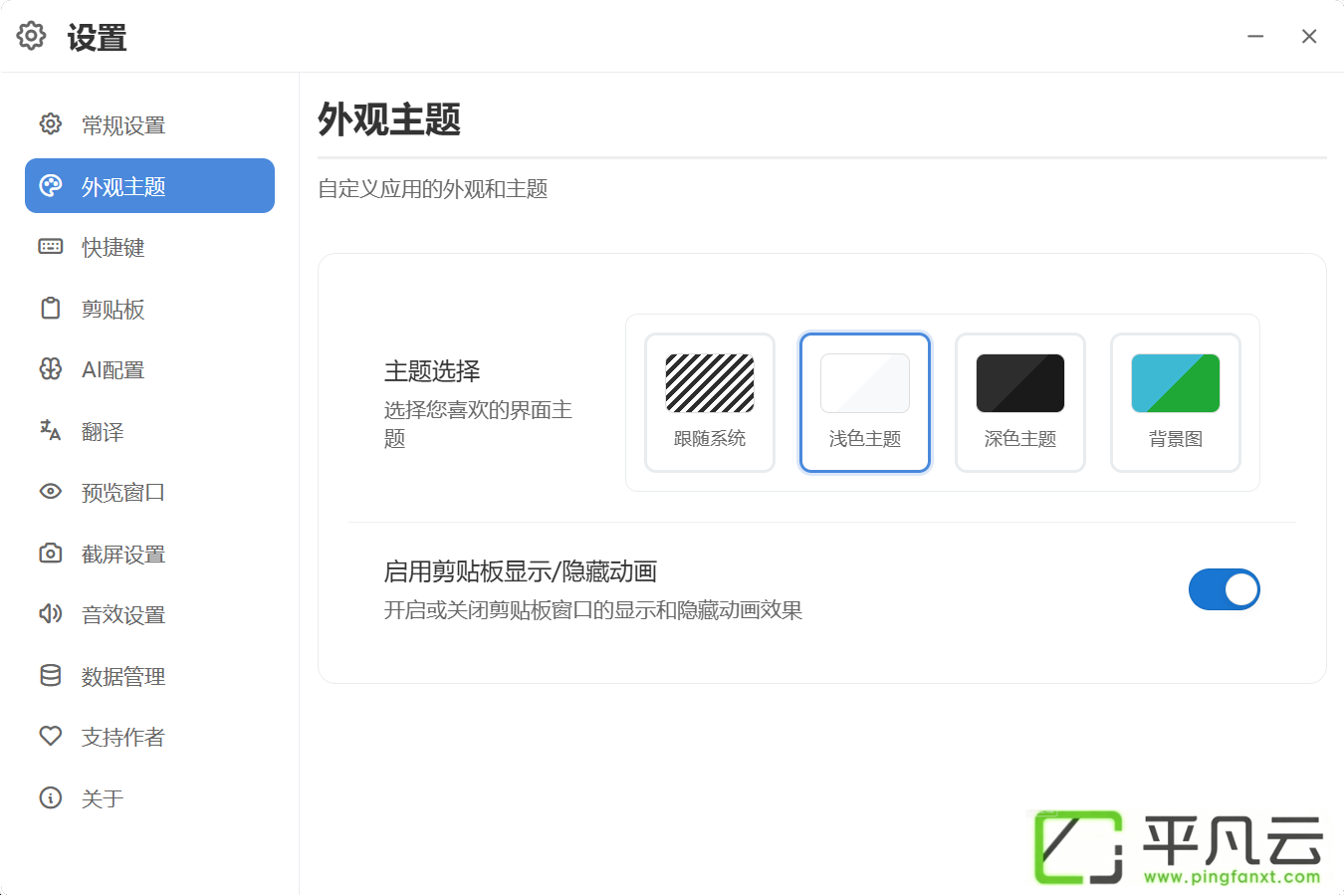Click the clipboard icon for 剪贴板
Image resolution: width=1344 pixels, height=896 pixels.
coord(51,308)
